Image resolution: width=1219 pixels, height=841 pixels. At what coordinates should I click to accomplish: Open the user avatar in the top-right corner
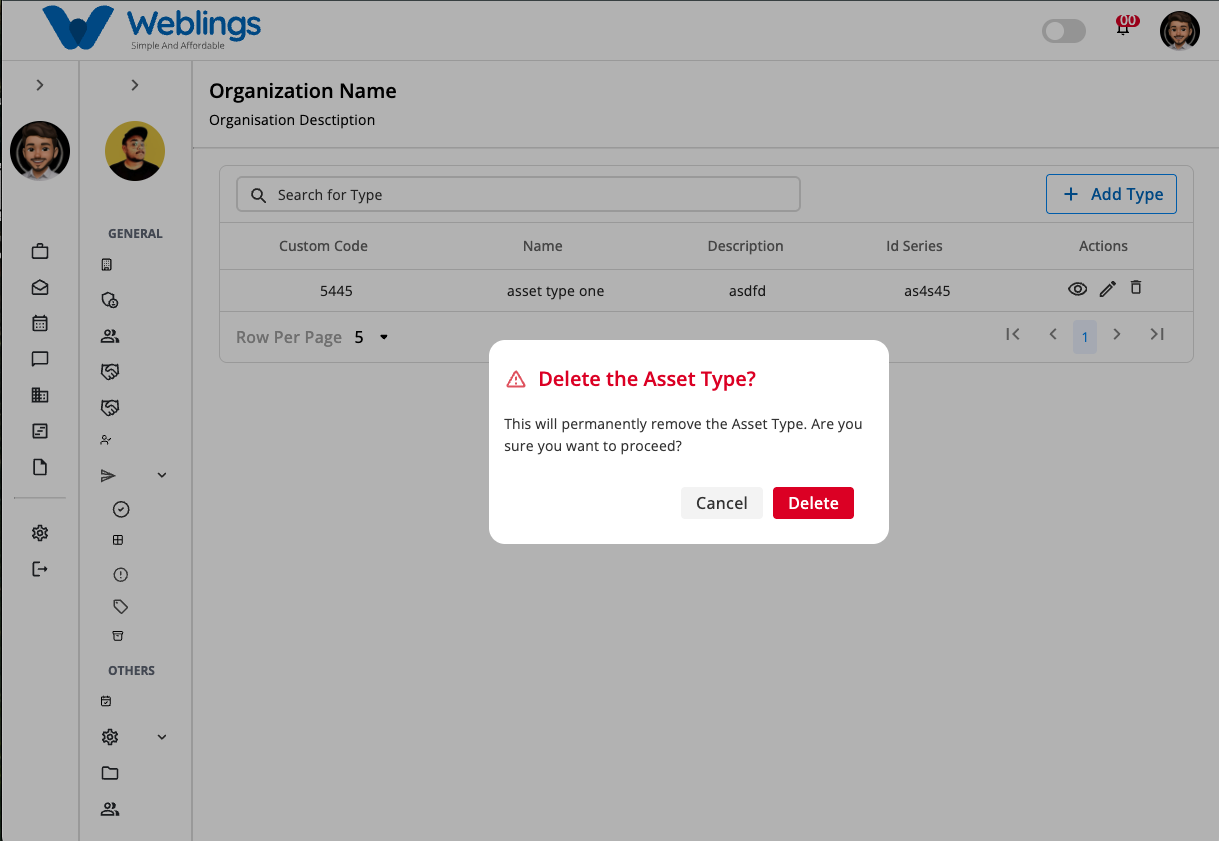pyautogui.click(x=1180, y=30)
